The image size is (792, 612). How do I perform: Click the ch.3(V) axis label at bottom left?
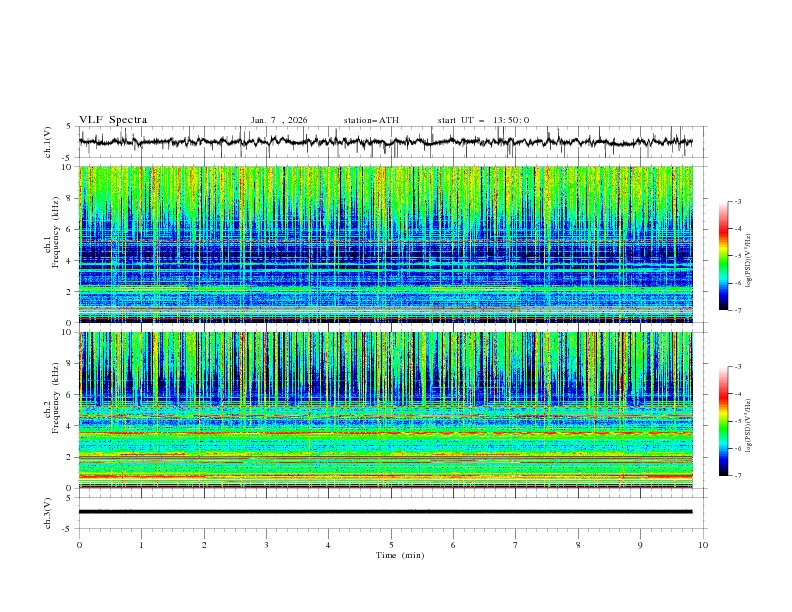tap(48, 512)
